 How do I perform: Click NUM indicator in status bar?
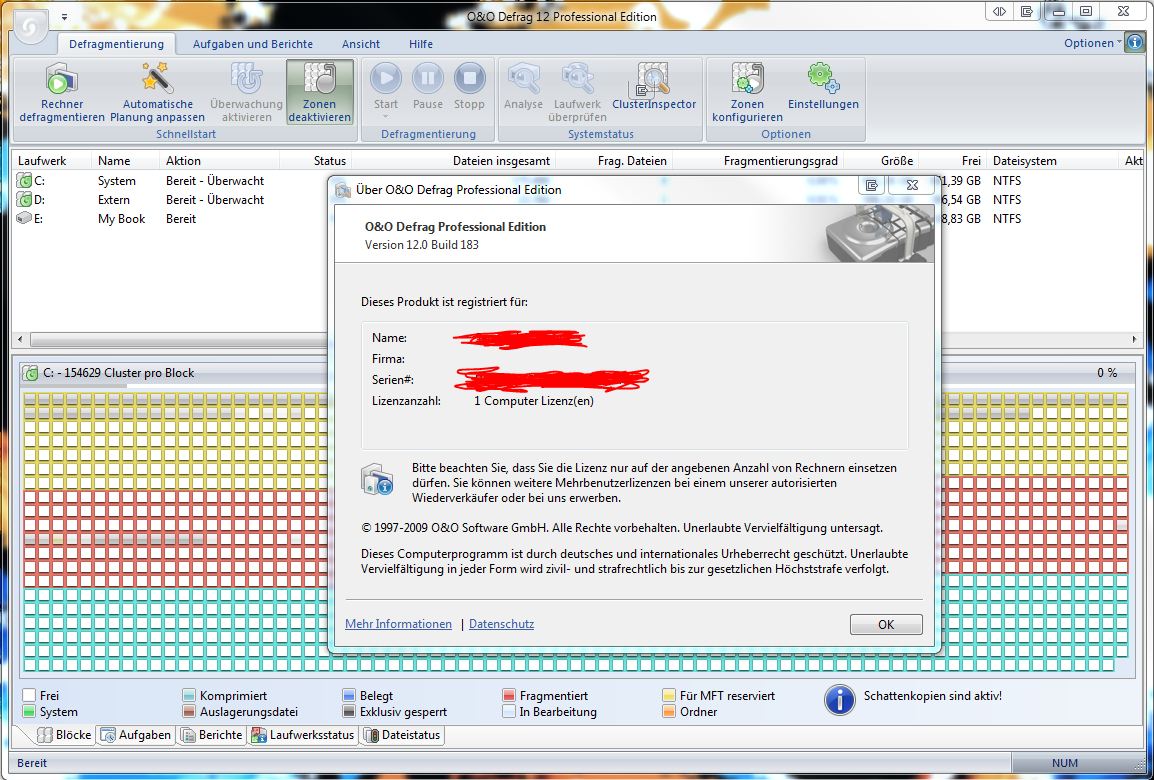pyautogui.click(x=1064, y=763)
